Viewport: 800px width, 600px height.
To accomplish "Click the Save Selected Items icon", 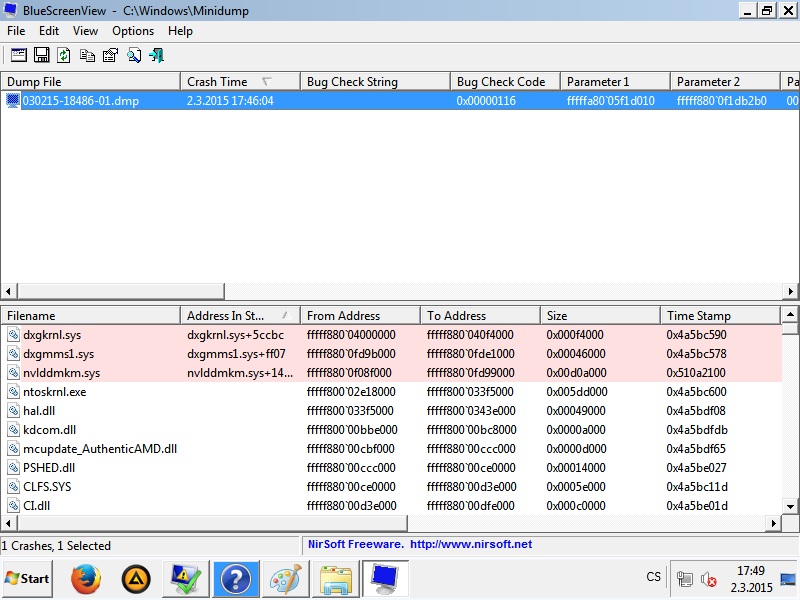I will [x=41, y=55].
